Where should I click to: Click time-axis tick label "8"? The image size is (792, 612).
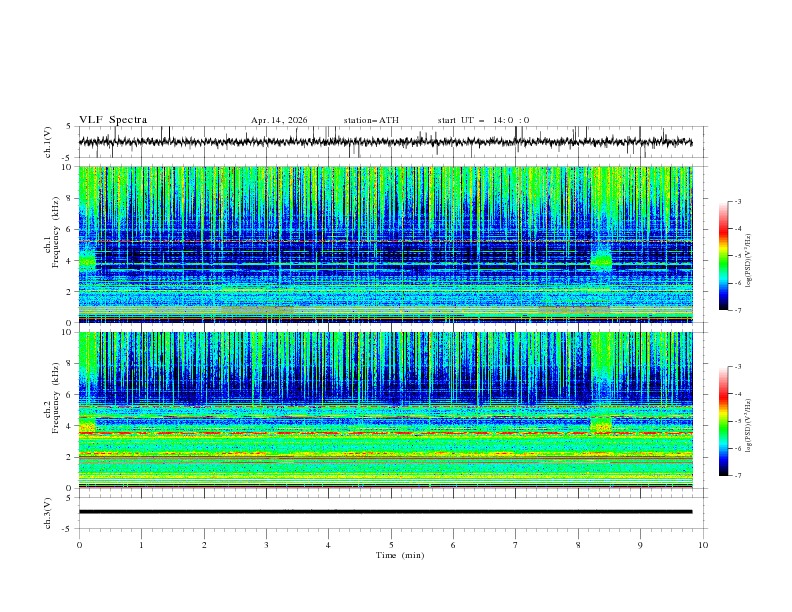tap(578, 545)
